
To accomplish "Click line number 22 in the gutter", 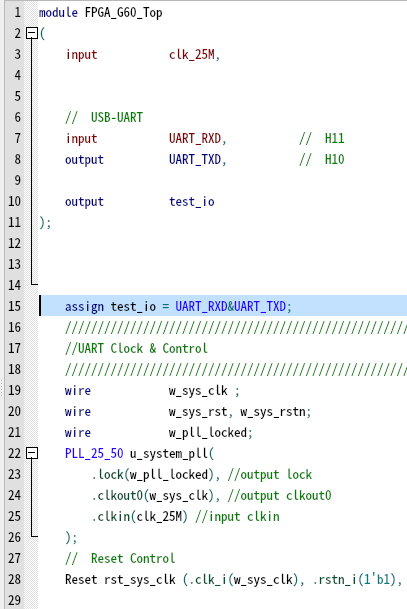I will click(x=14, y=453).
